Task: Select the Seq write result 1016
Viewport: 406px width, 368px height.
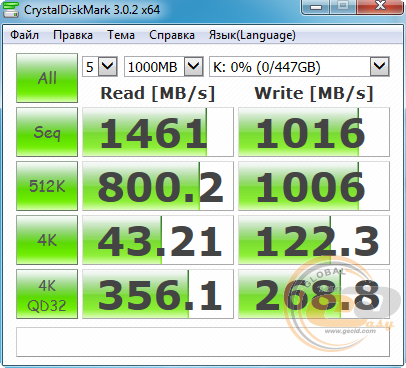Action: [x=314, y=132]
